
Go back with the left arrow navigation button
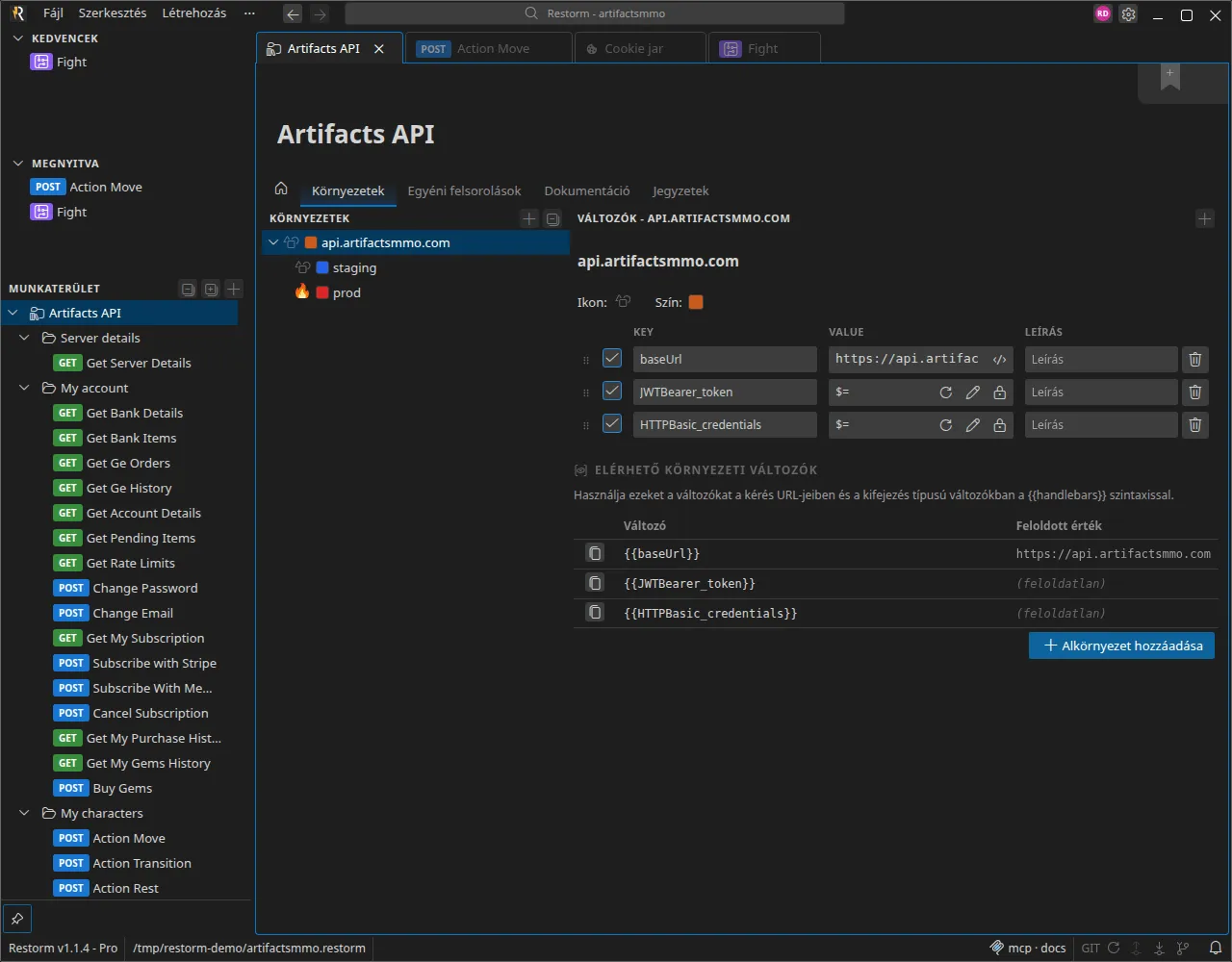coord(293,14)
